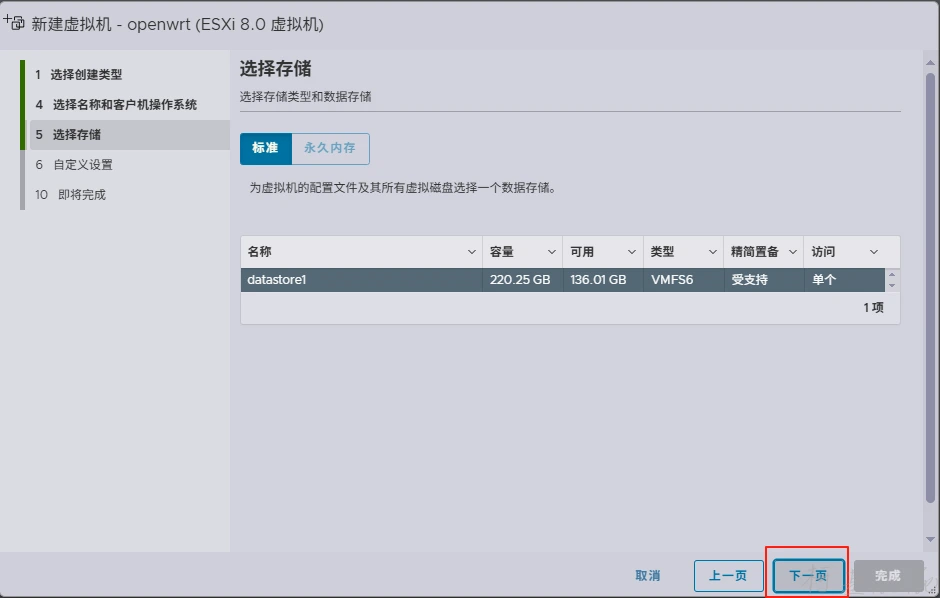Click the new virtual machine title icon
This screenshot has width=940, height=598.
tap(15, 22)
